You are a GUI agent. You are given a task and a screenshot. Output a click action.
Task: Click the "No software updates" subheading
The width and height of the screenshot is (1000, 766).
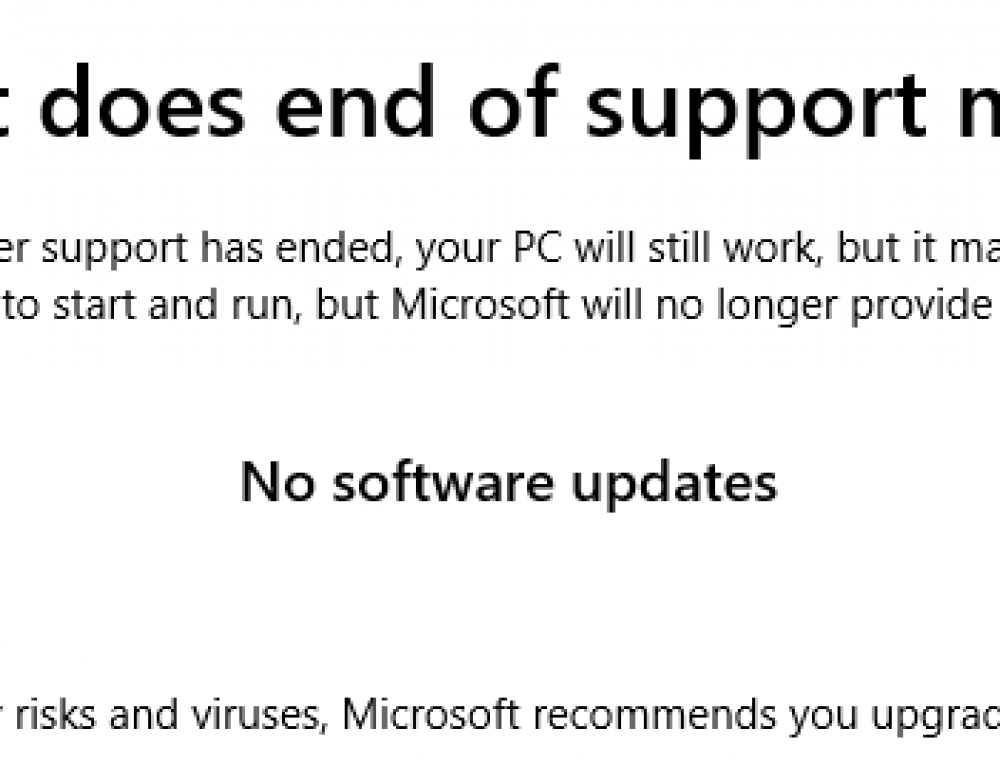click(x=508, y=483)
